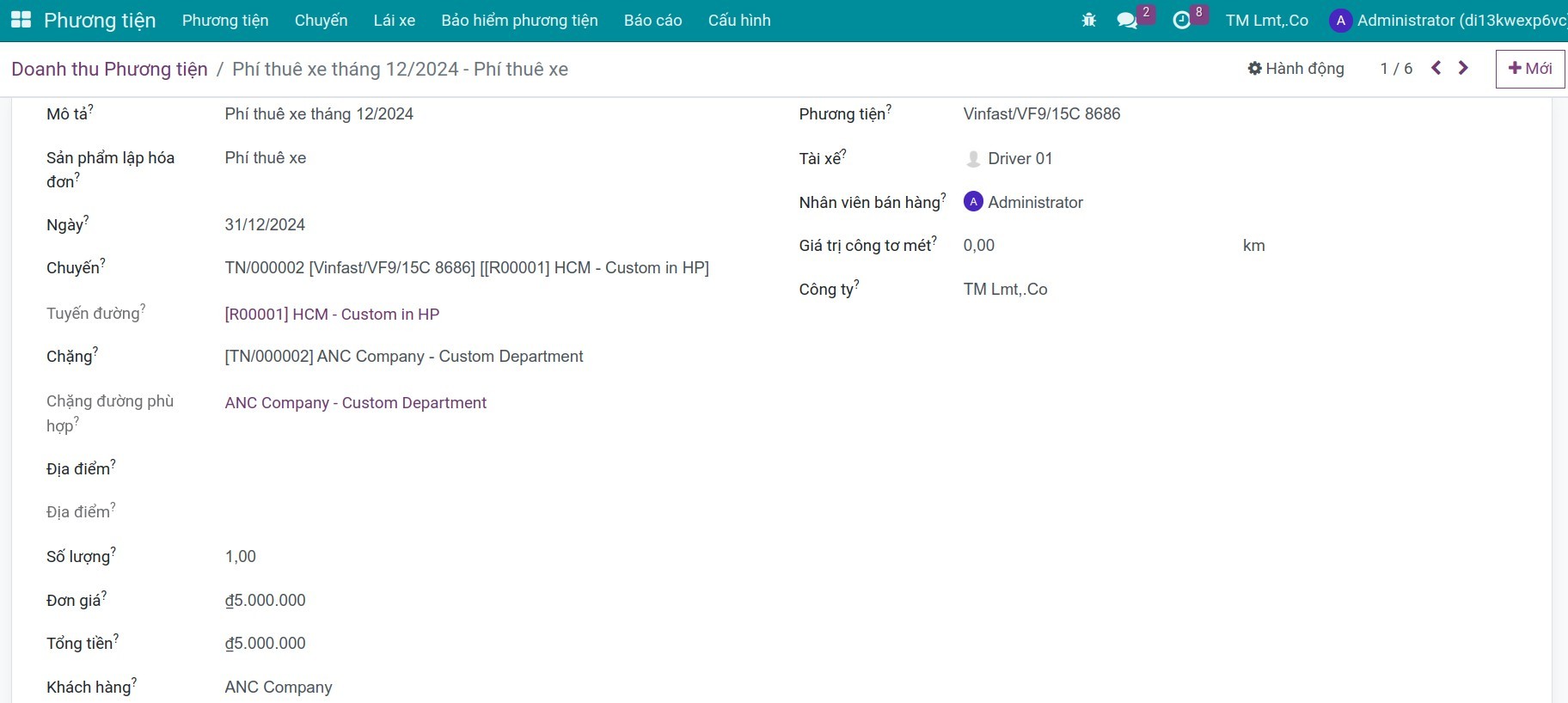Open the ANC Company - Custom Department link
Viewport: 1568px width, 703px height.
[x=356, y=403]
